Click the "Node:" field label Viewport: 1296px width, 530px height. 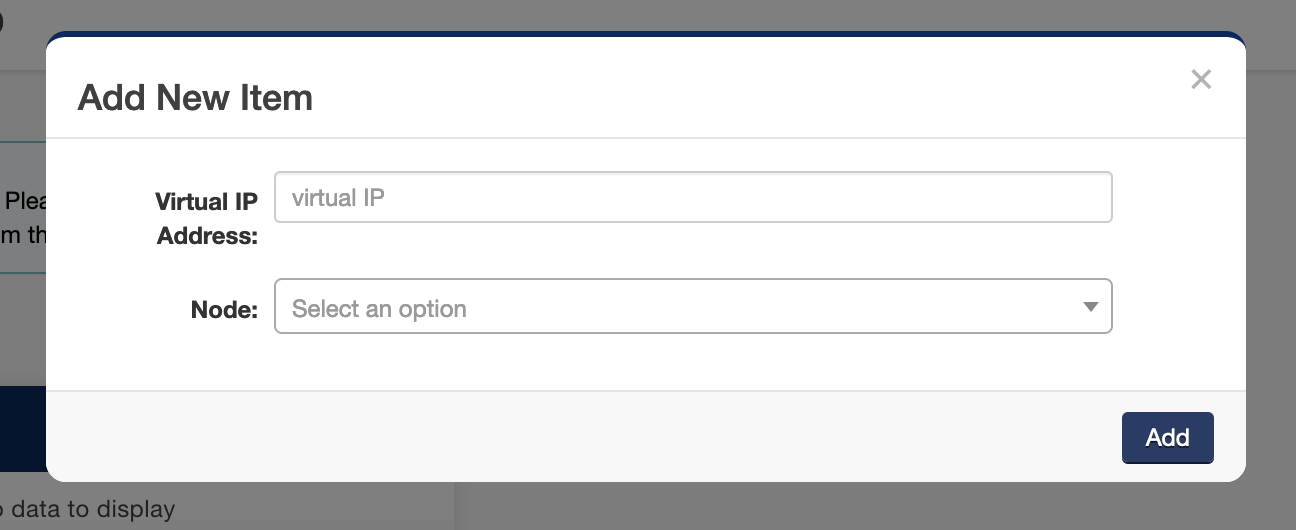pyautogui.click(x=224, y=310)
